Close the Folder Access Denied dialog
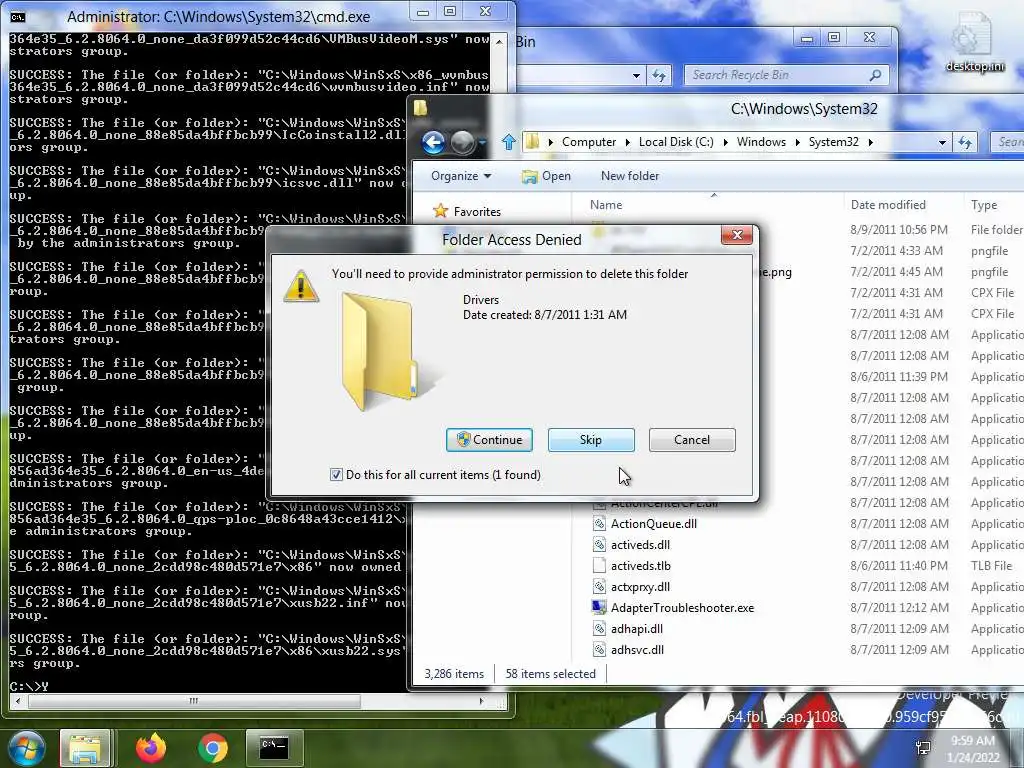This screenshot has width=1024, height=768. click(x=737, y=235)
